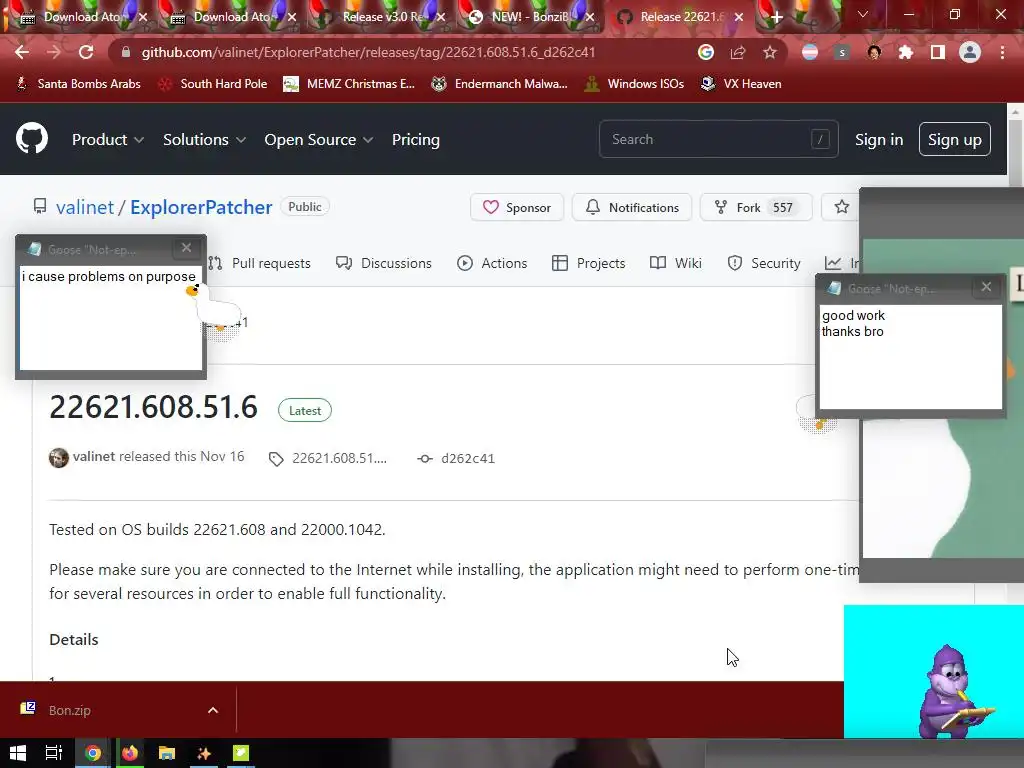Open the Discussions tab
This screenshot has height=768, width=1024.
(x=384, y=263)
